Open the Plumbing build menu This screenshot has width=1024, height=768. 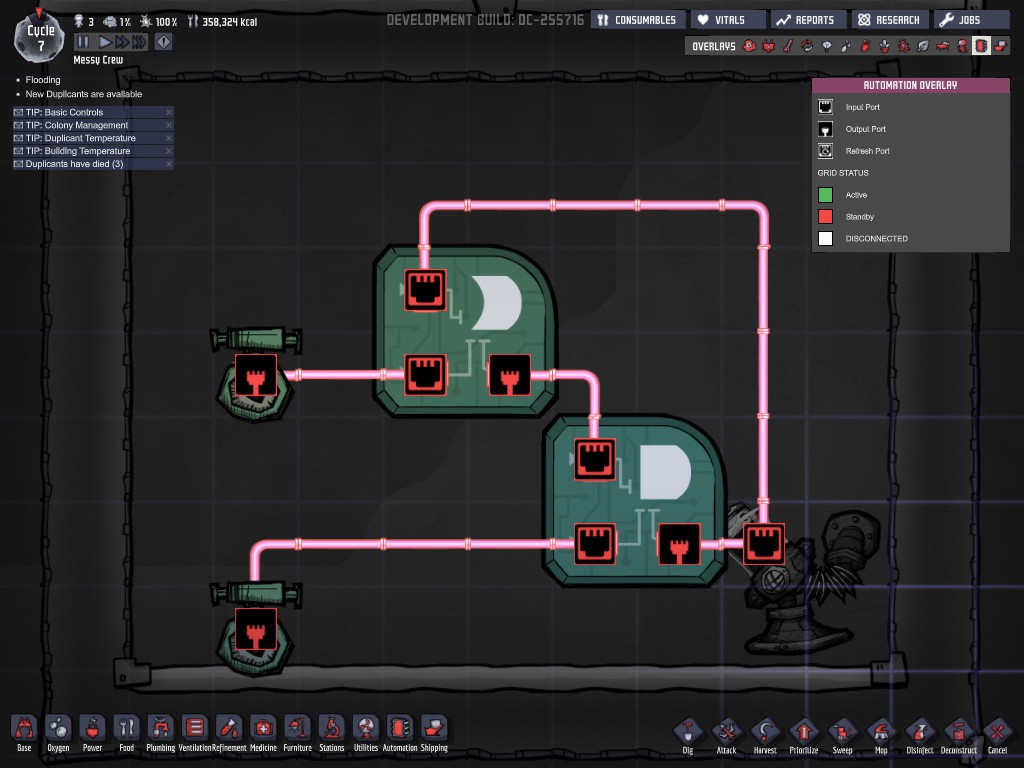click(x=161, y=729)
